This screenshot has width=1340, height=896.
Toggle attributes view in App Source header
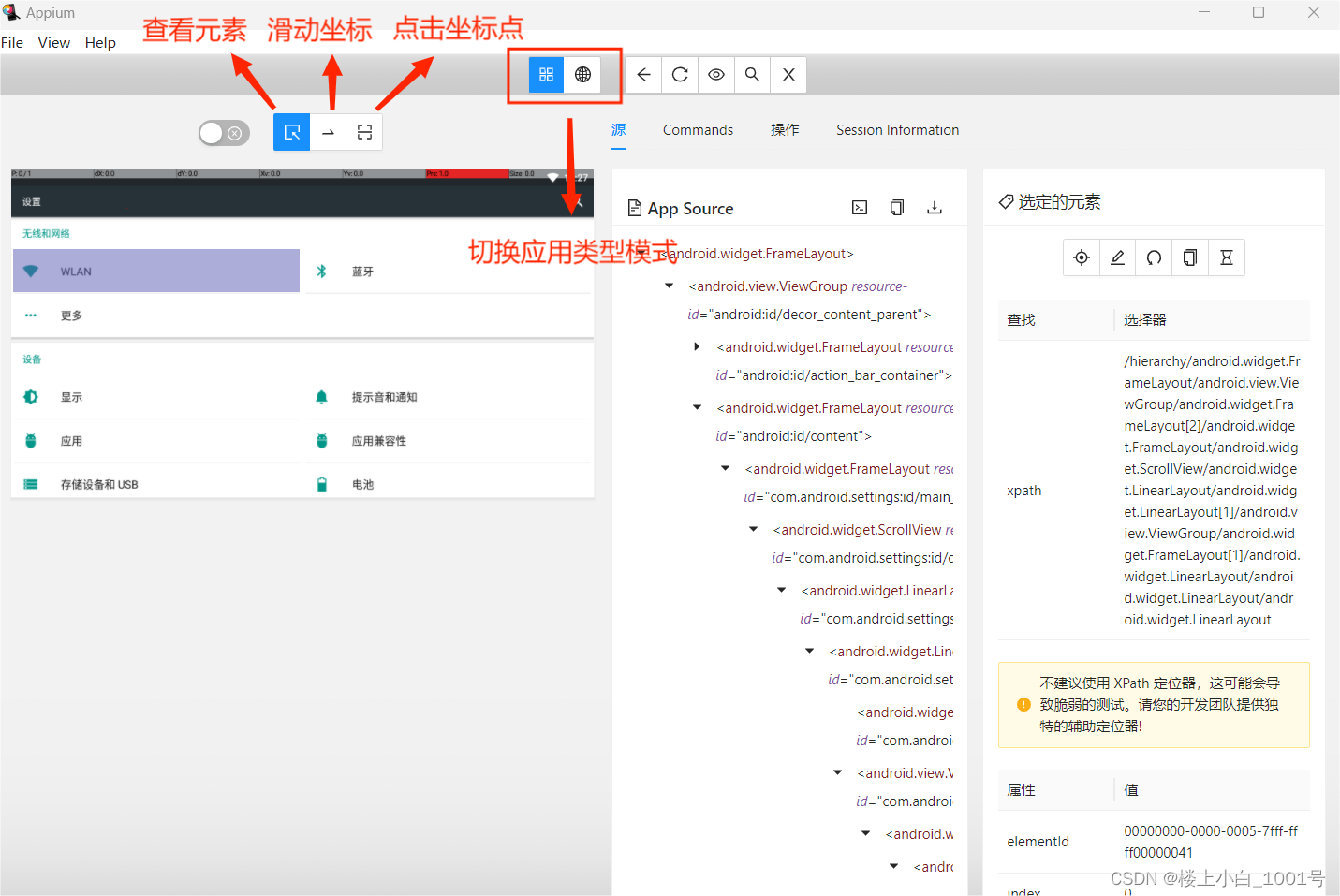point(860,208)
